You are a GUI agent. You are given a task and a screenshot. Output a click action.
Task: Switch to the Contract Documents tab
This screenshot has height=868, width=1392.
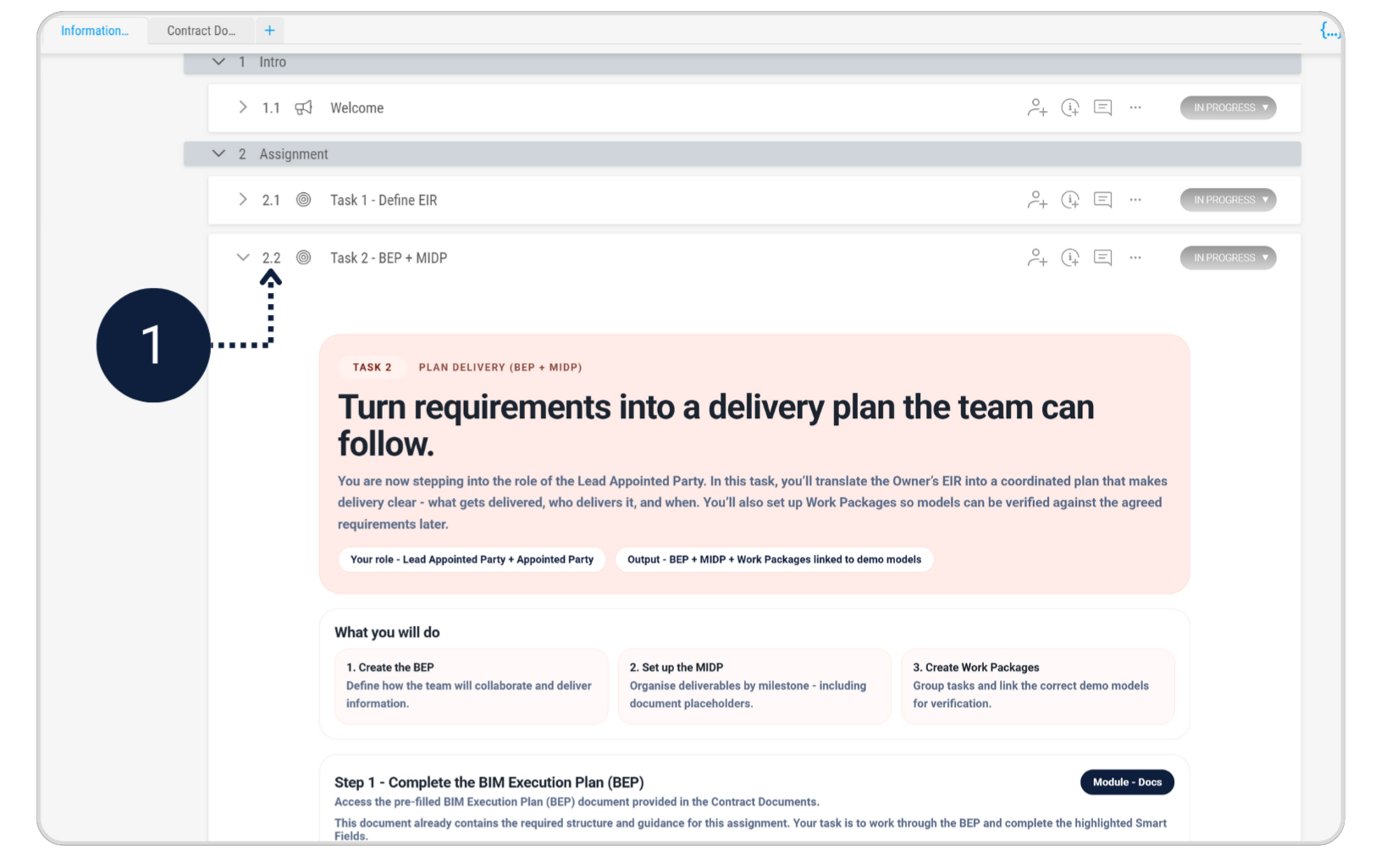202,30
